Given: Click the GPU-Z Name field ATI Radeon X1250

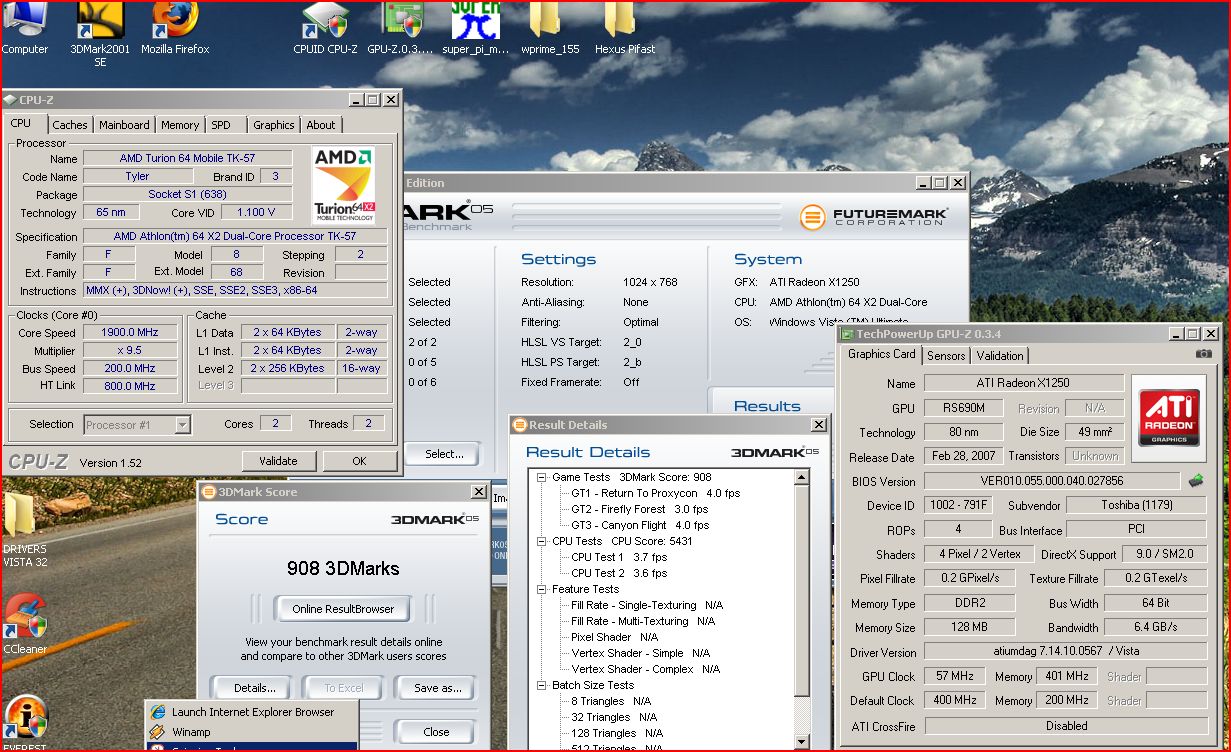Looking at the screenshot, I should tap(1023, 383).
